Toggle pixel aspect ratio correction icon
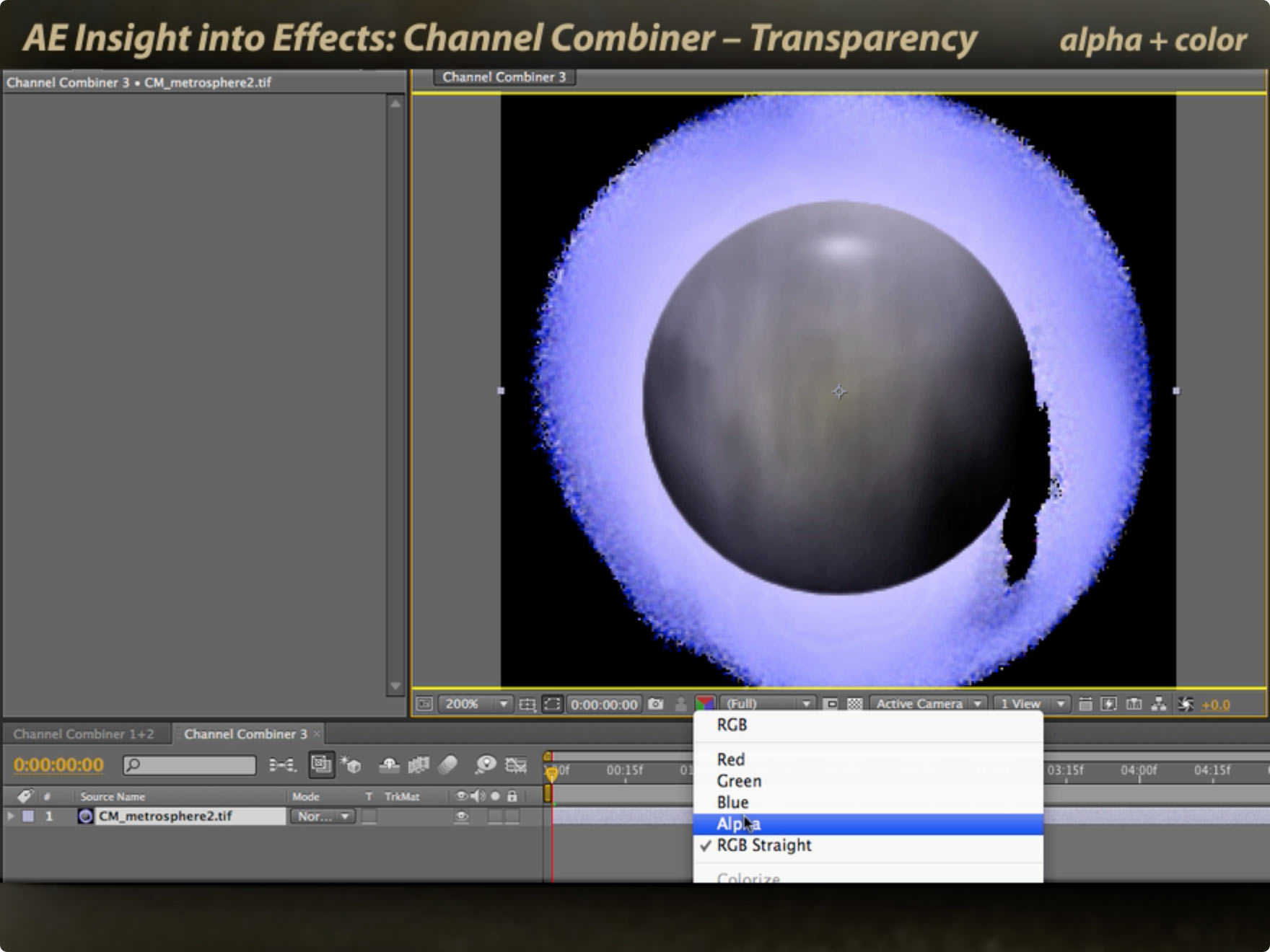The image size is (1270, 952). pyautogui.click(x=1085, y=704)
